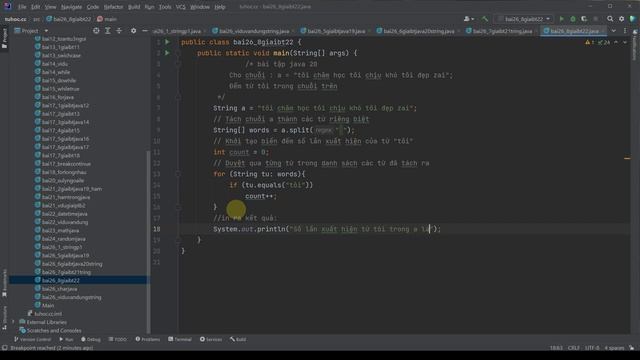Open the Navigate menu
Screen dimensions: 640x360
point(71,7)
